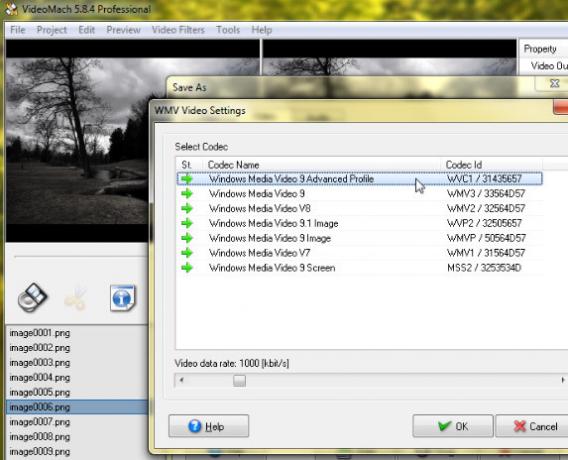The height and width of the screenshot is (460, 568).
Task: Click the film reel open media icon
Action: [x=32, y=297]
